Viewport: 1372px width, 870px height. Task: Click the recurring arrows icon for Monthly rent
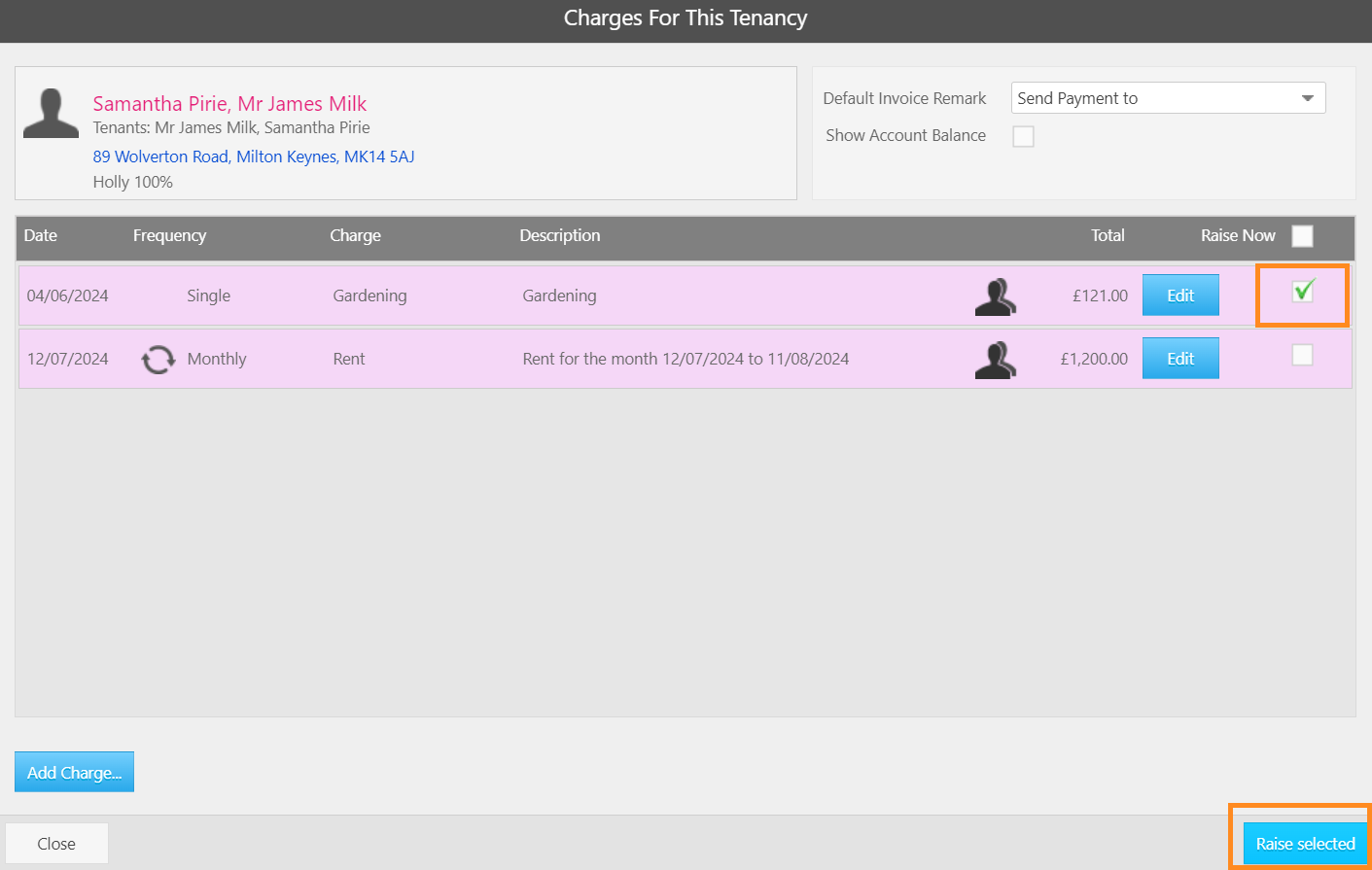(x=158, y=360)
